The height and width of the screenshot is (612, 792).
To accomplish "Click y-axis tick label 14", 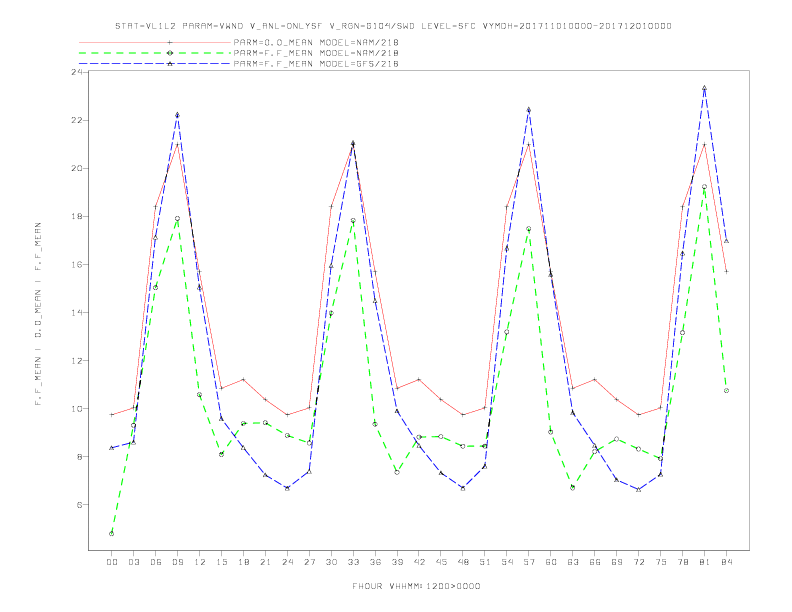I will pyautogui.click(x=77, y=313).
